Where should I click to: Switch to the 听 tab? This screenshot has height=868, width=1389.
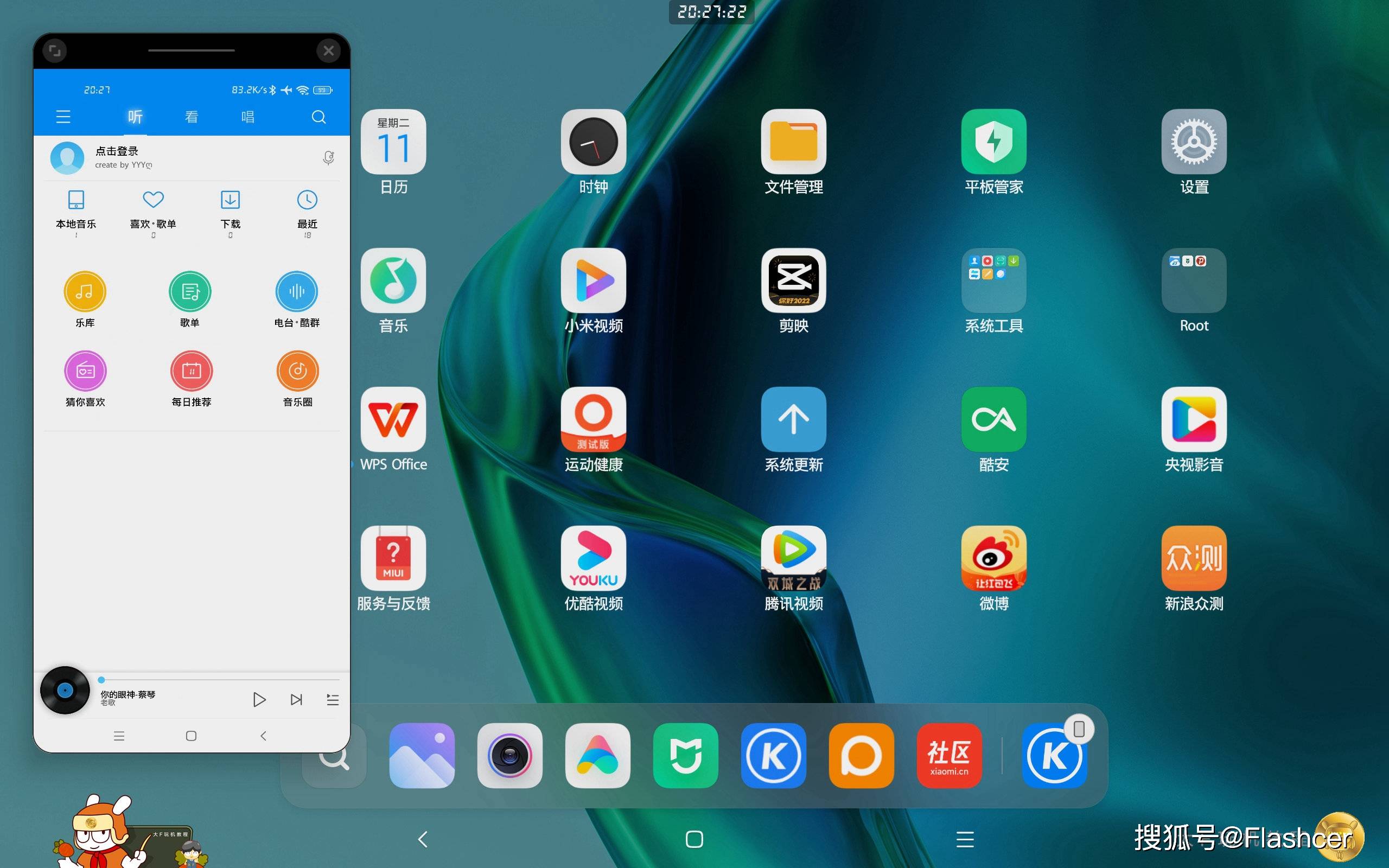pos(135,117)
